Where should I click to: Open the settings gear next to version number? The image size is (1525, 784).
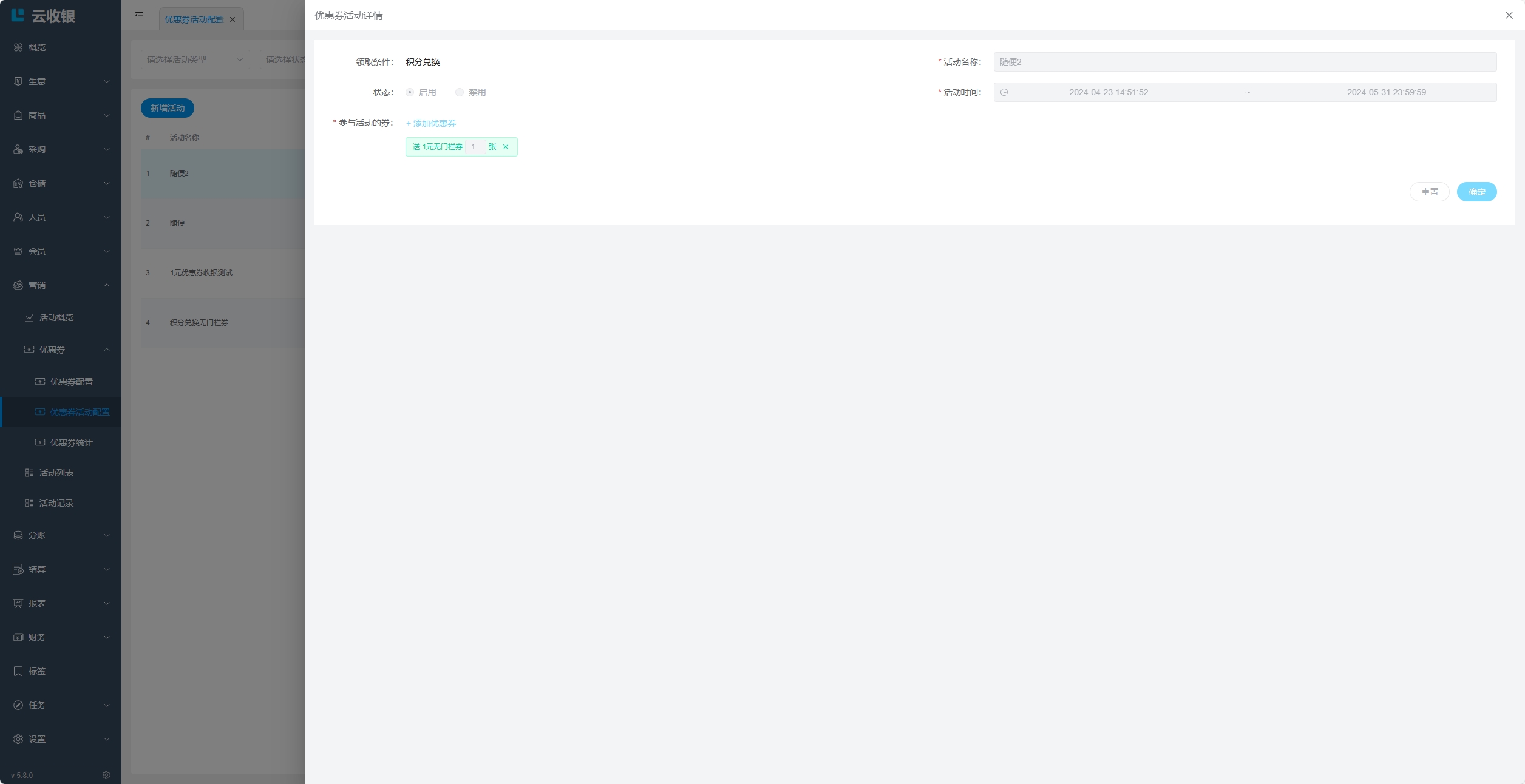coord(106,775)
